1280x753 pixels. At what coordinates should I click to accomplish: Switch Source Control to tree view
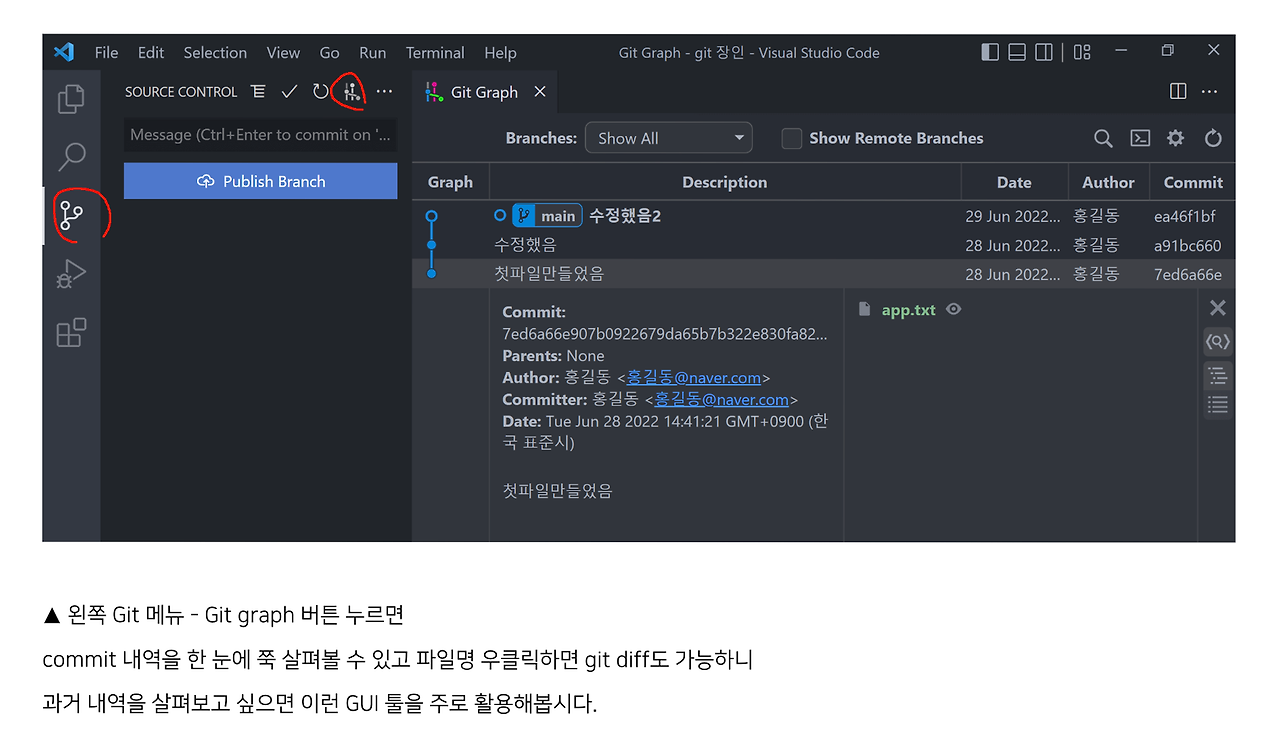click(x=258, y=91)
